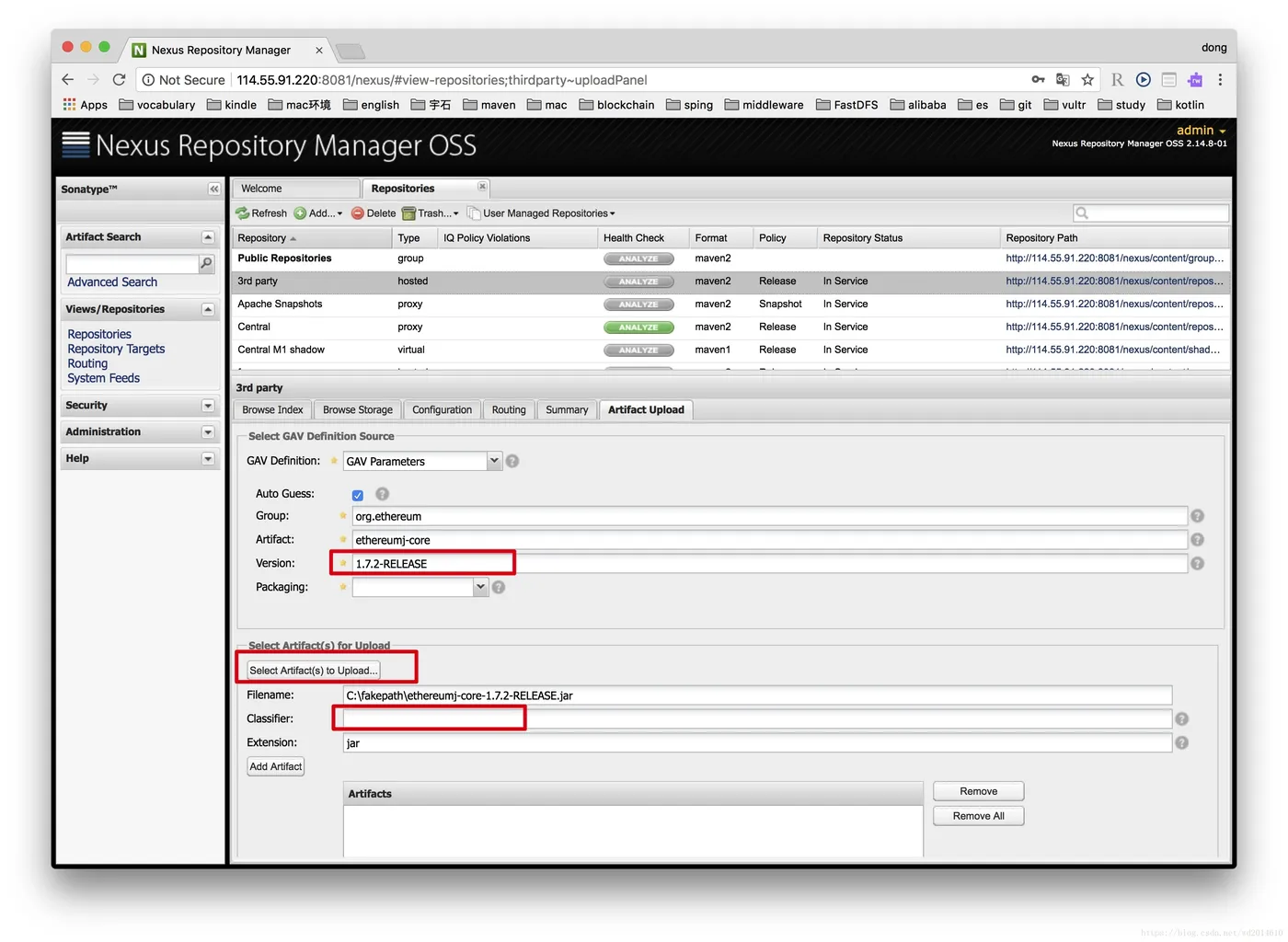
Task: Click the Group input field
Action: 769,516
